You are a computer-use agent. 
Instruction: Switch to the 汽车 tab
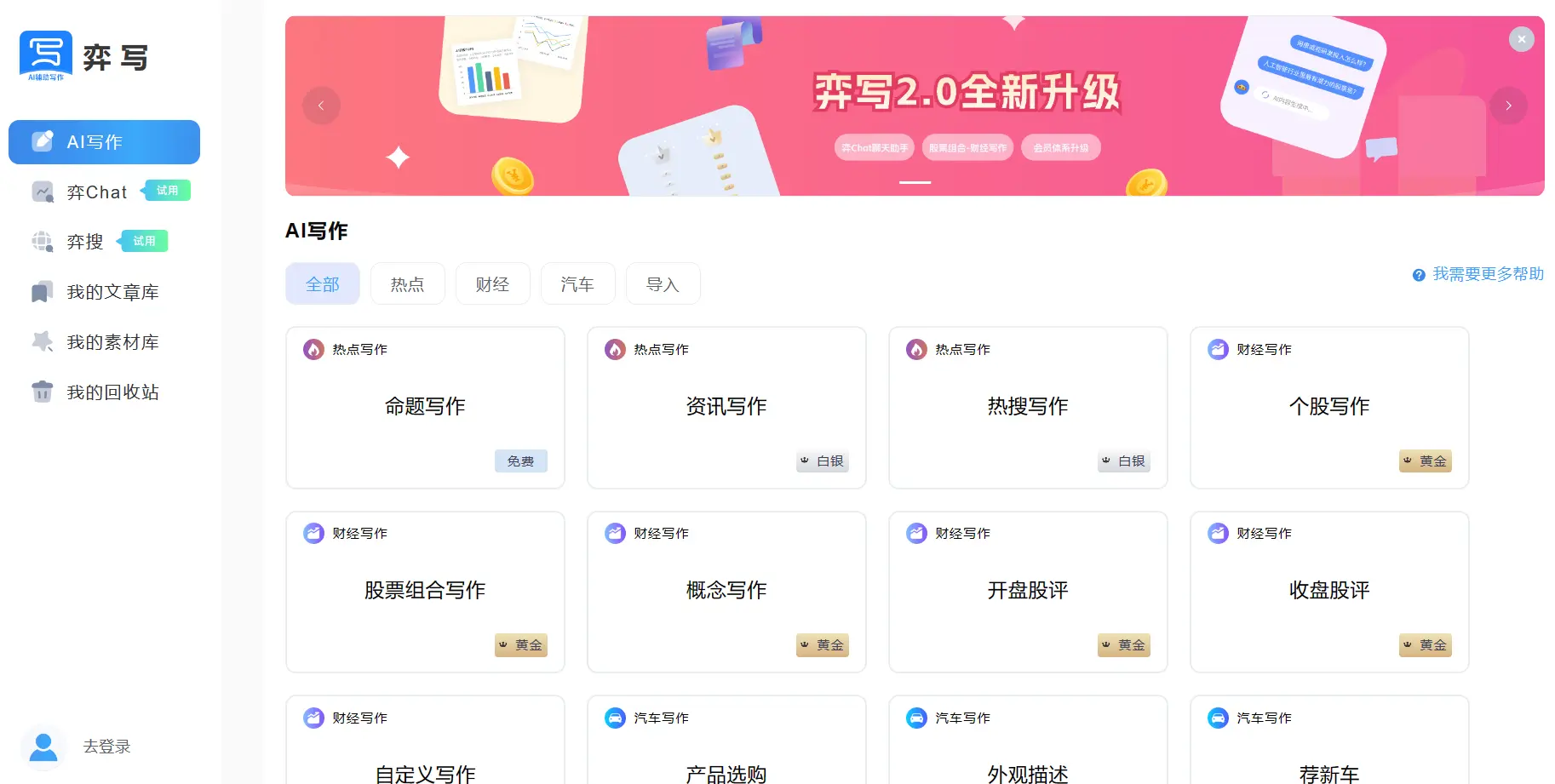click(578, 284)
